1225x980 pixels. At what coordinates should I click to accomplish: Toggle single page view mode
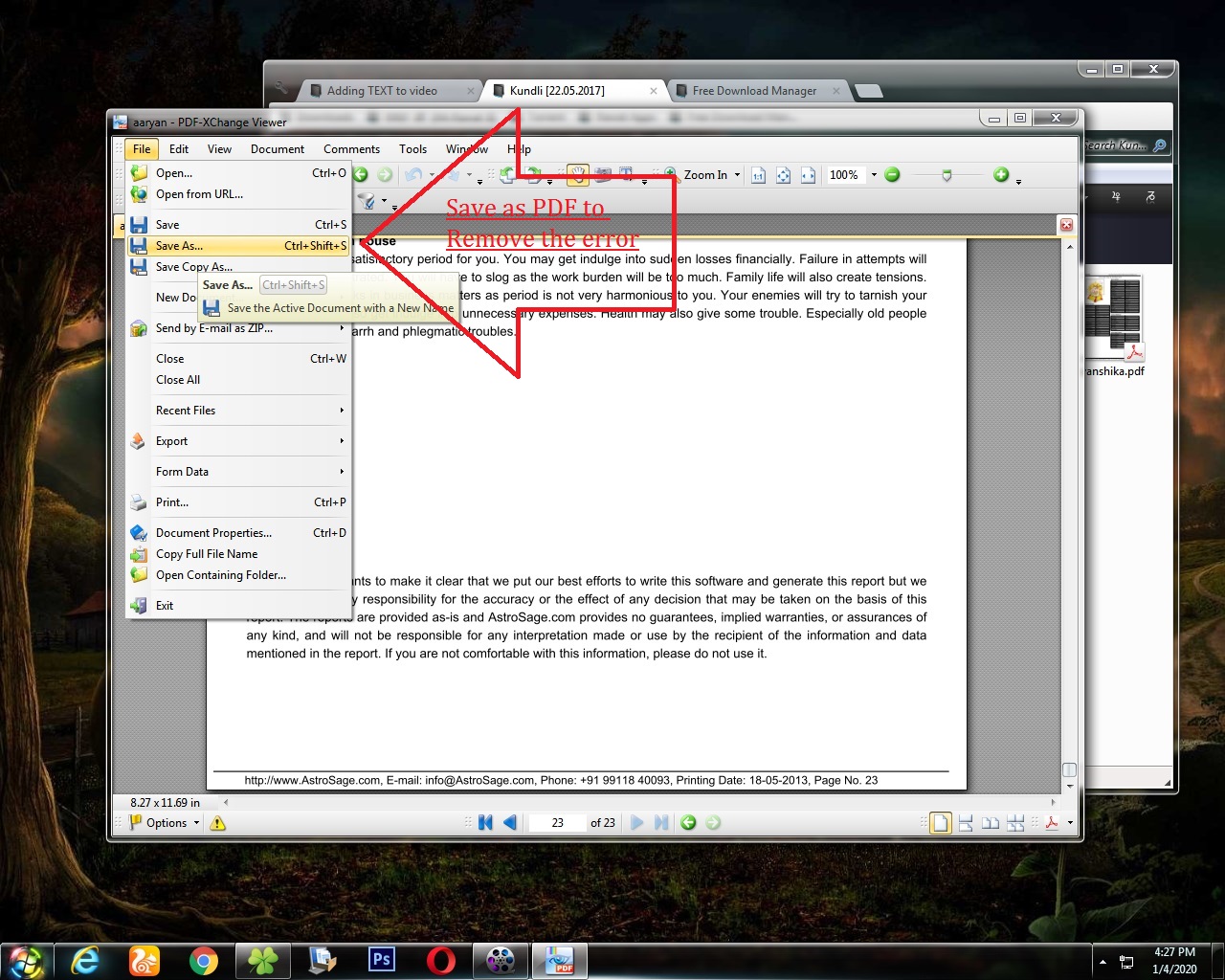click(x=941, y=823)
